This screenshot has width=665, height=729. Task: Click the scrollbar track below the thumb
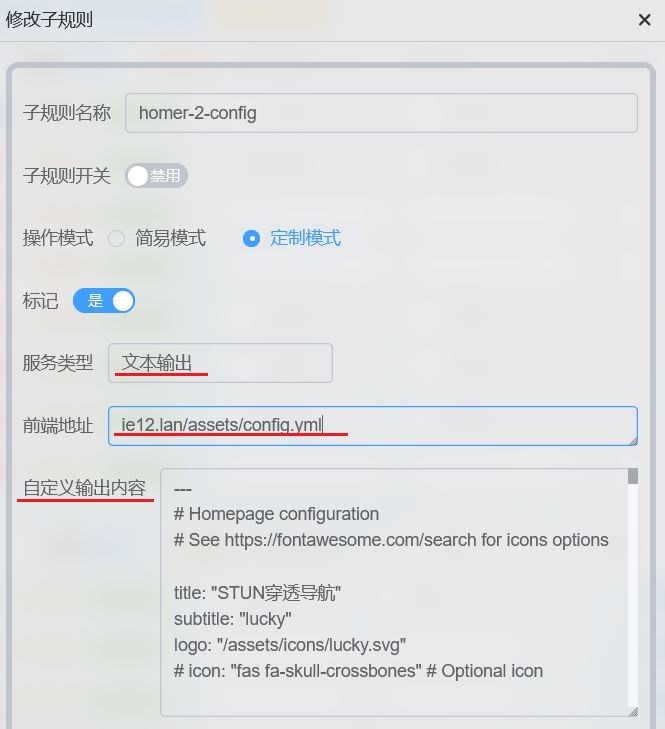(x=632, y=595)
